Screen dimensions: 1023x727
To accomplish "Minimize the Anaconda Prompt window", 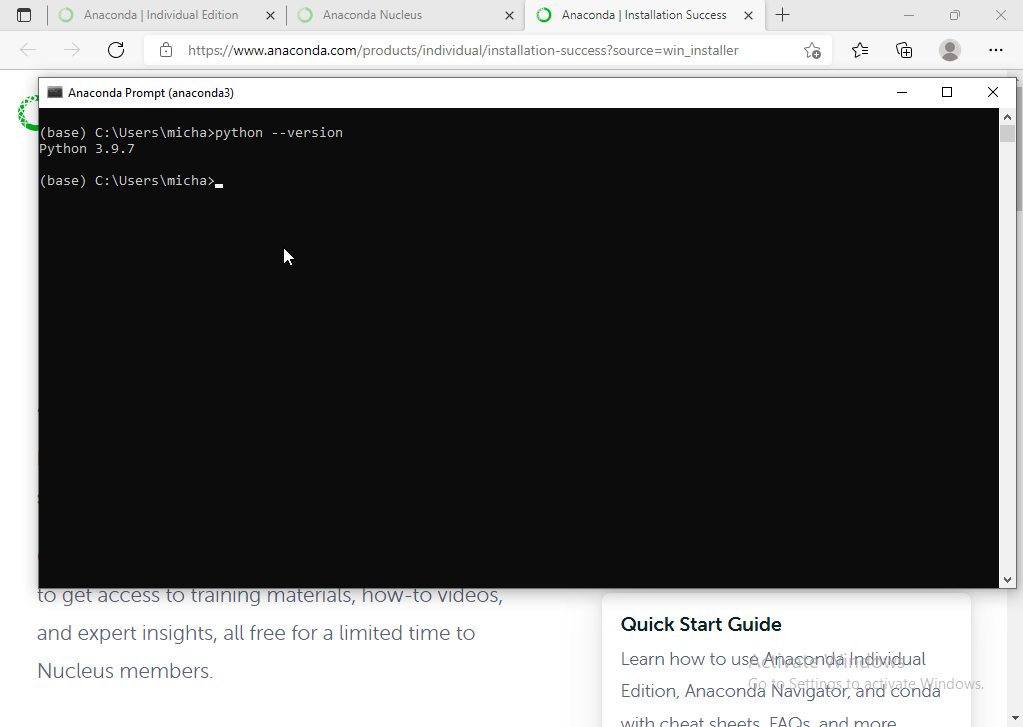I will click(x=902, y=93).
